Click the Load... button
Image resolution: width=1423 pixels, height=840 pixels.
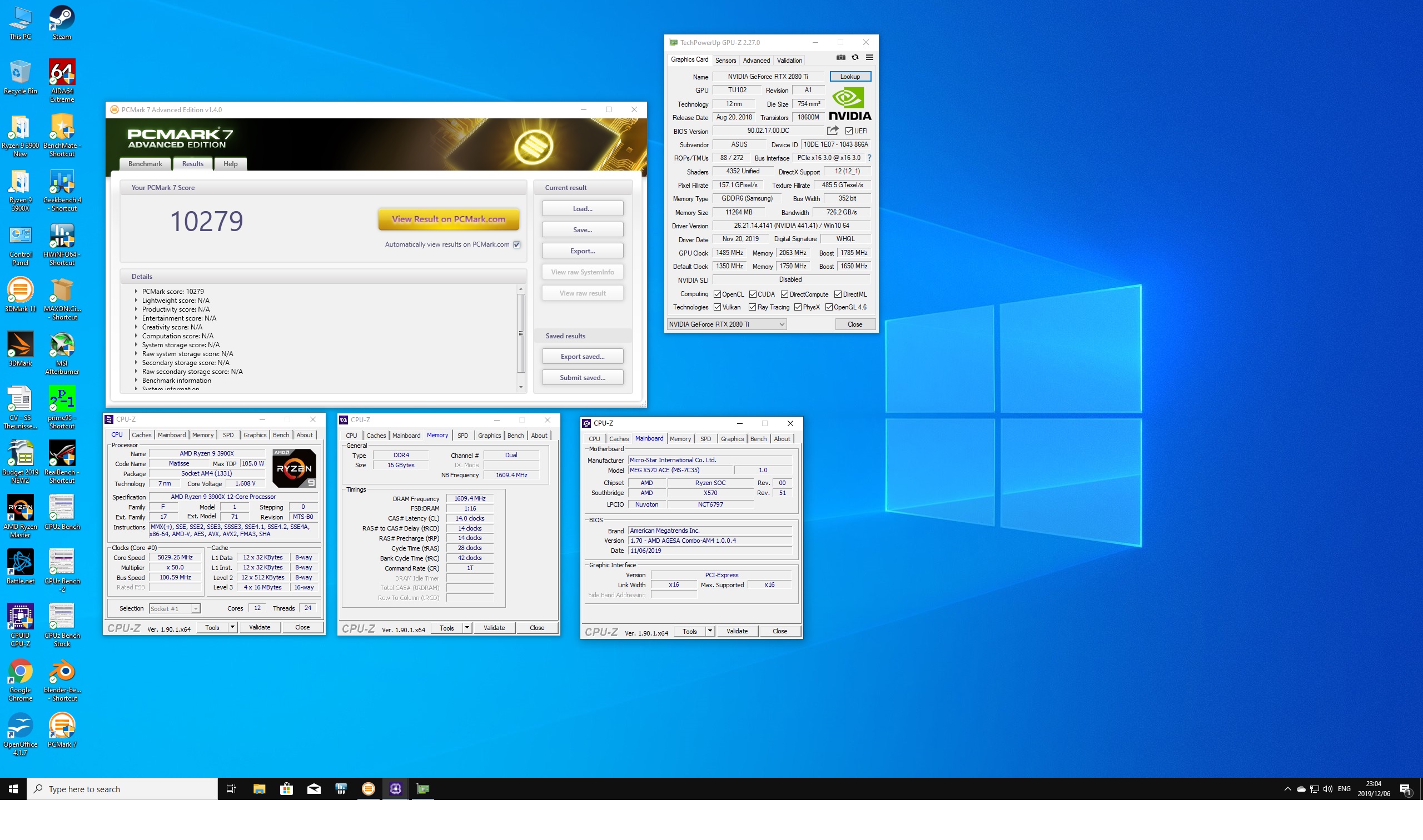pos(582,208)
